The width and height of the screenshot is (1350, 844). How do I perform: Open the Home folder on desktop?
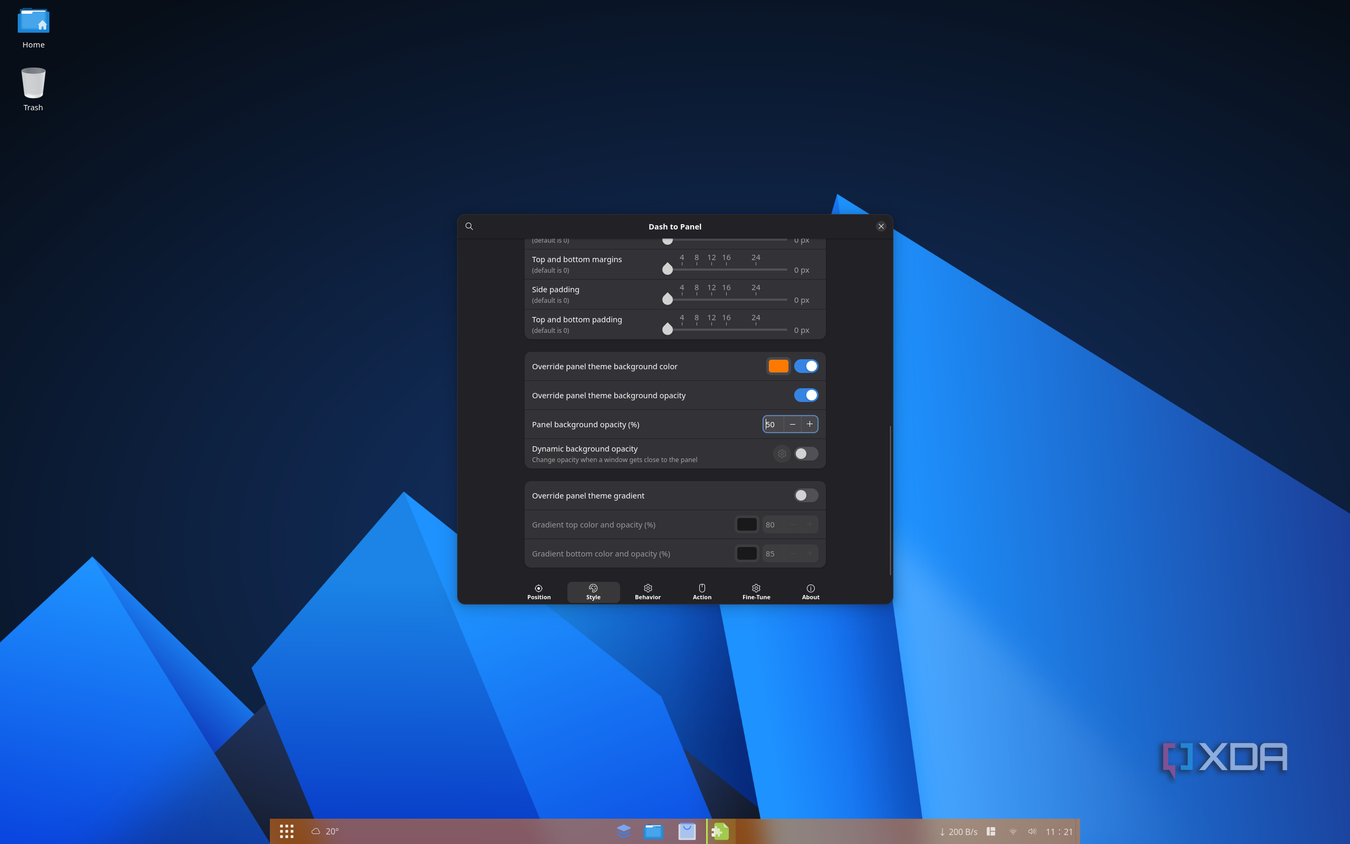pos(34,28)
